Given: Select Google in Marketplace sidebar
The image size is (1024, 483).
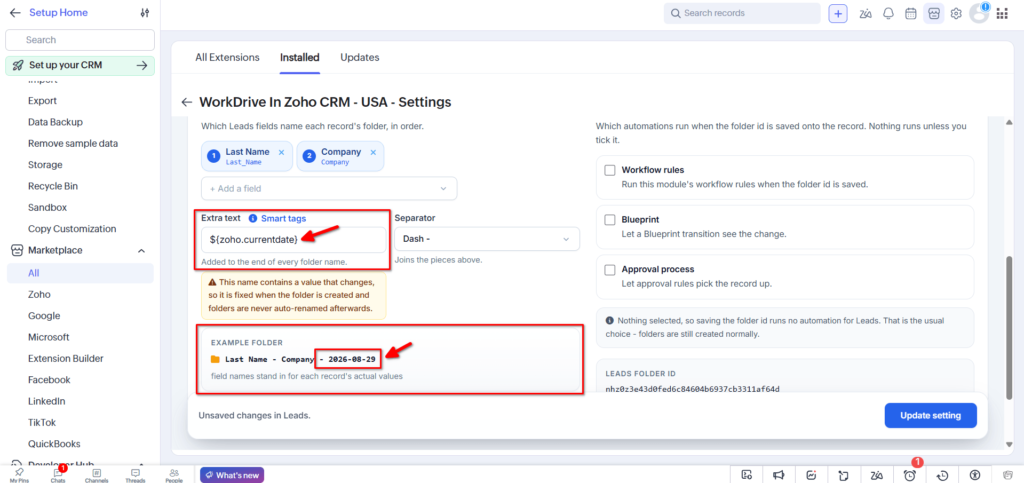Looking at the screenshot, I should pos(44,316).
